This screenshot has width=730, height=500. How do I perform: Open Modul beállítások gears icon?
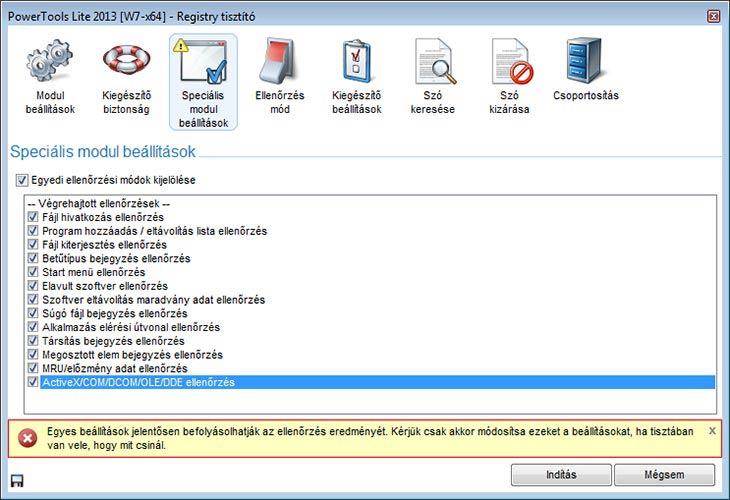click(49, 61)
